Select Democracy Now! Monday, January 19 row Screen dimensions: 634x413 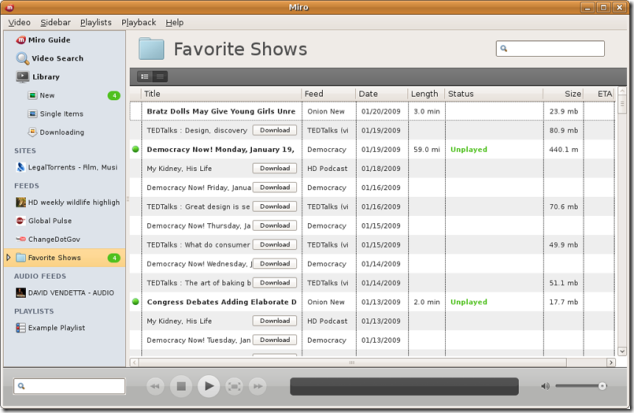372,149
